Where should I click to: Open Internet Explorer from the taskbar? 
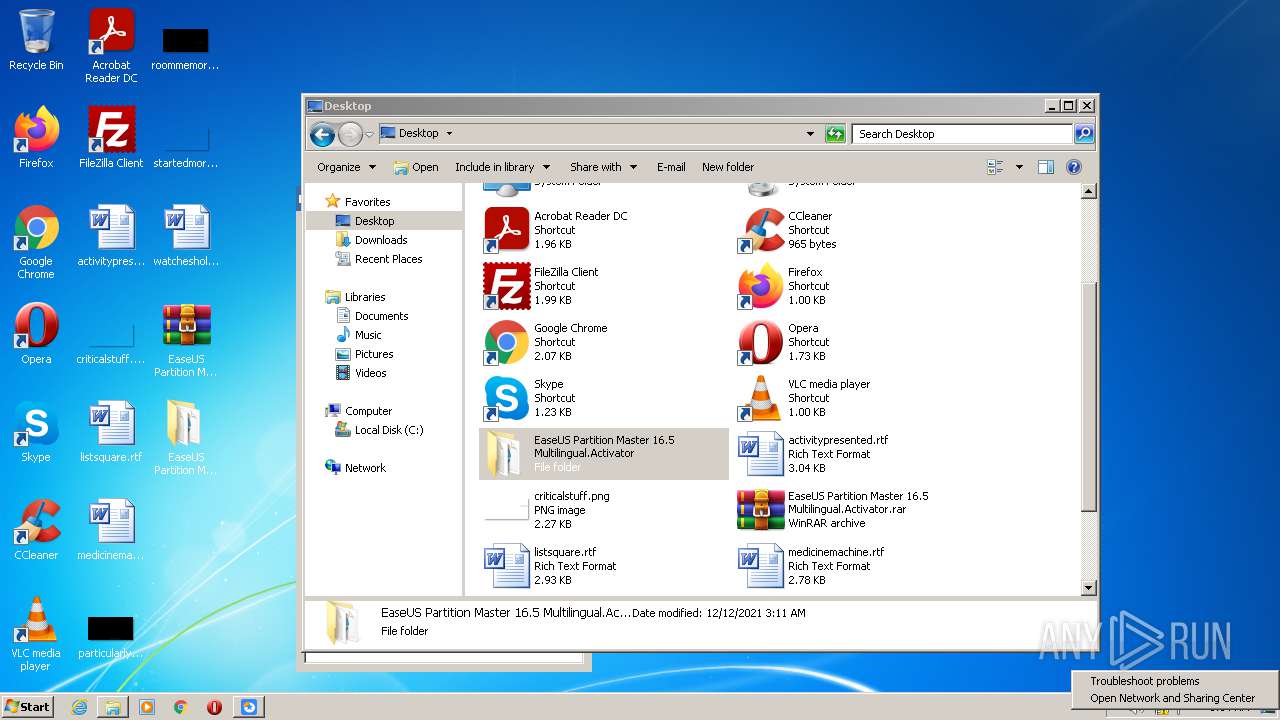[79, 707]
